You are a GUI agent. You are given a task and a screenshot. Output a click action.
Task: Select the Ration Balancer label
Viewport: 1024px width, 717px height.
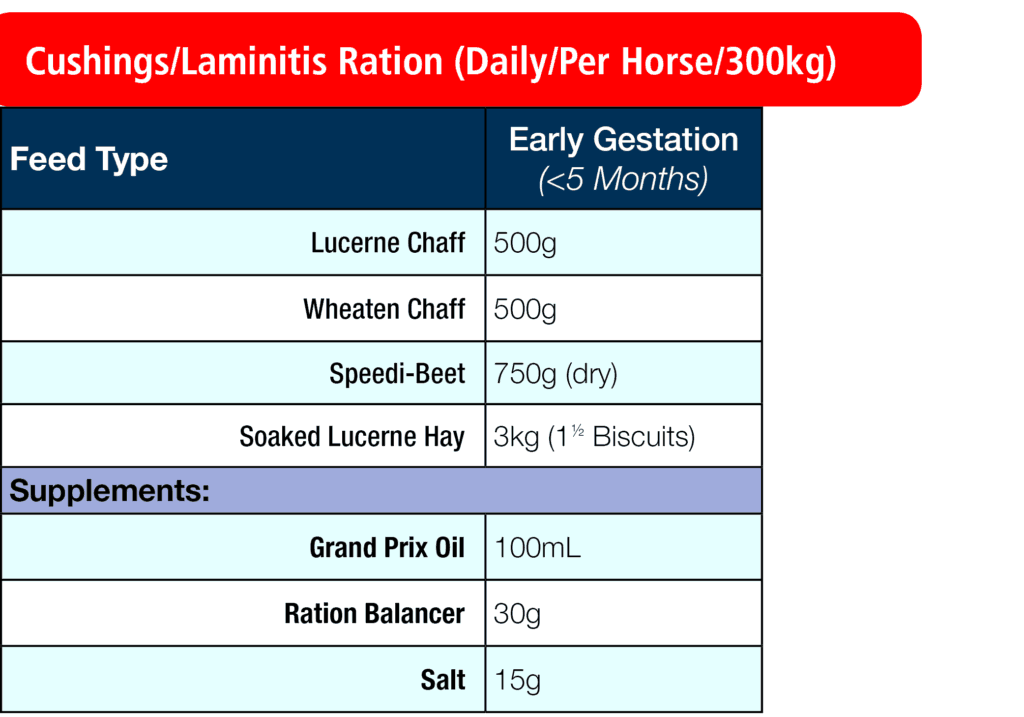point(374,613)
